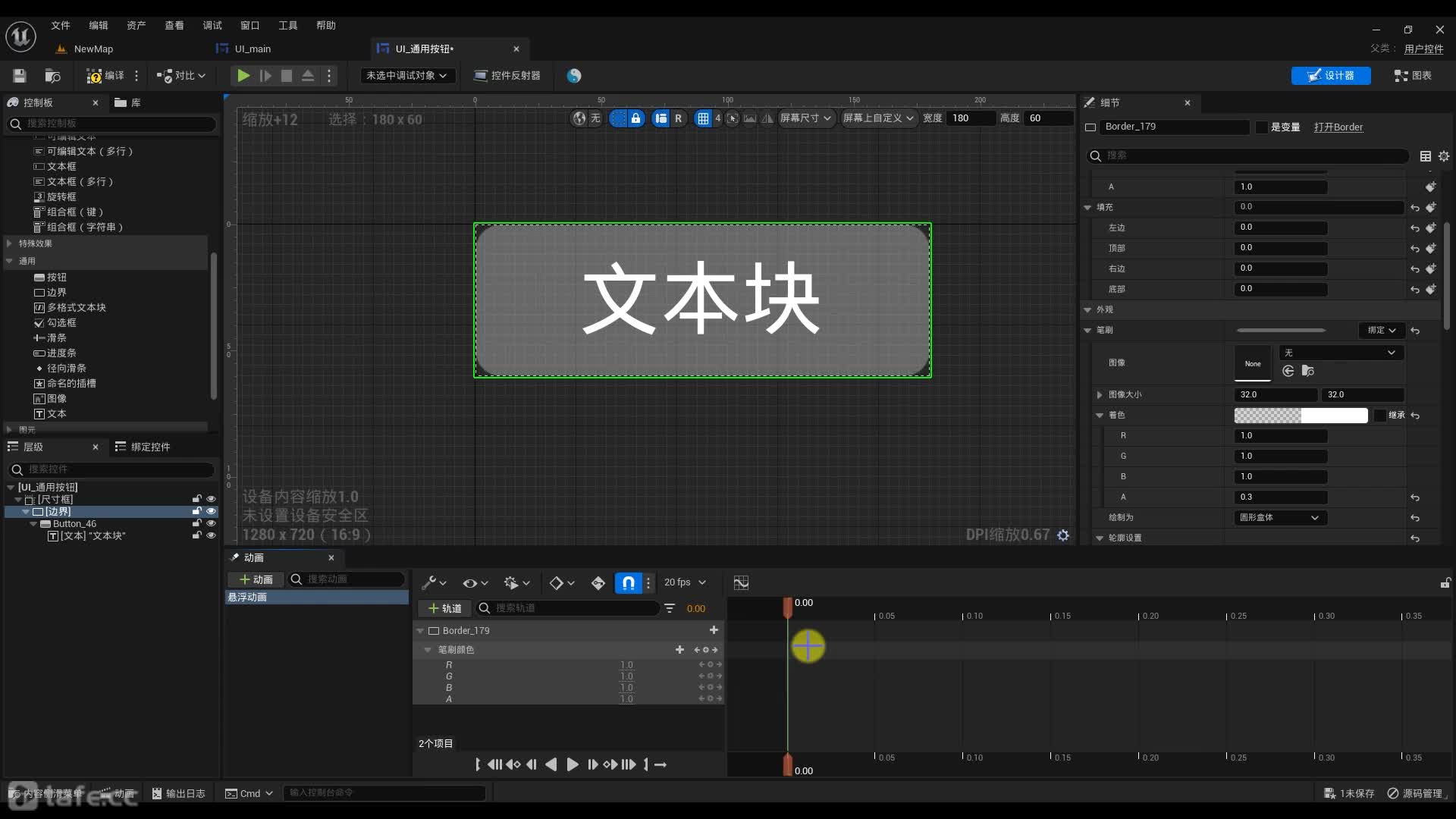The width and height of the screenshot is (1456, 819).
Task: Click the stop simulation square icon
Action: coord(287,75)
